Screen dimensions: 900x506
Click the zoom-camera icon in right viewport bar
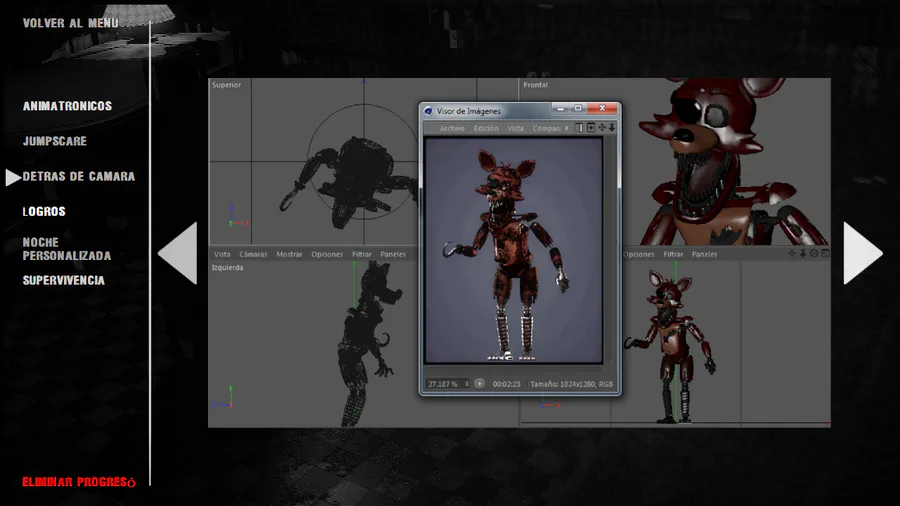(x=803, y=253)
